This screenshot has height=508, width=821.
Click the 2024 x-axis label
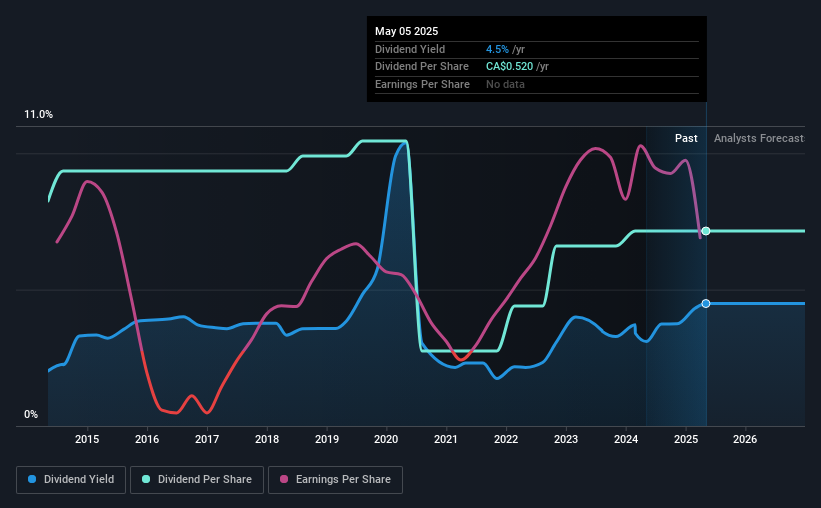626,439
